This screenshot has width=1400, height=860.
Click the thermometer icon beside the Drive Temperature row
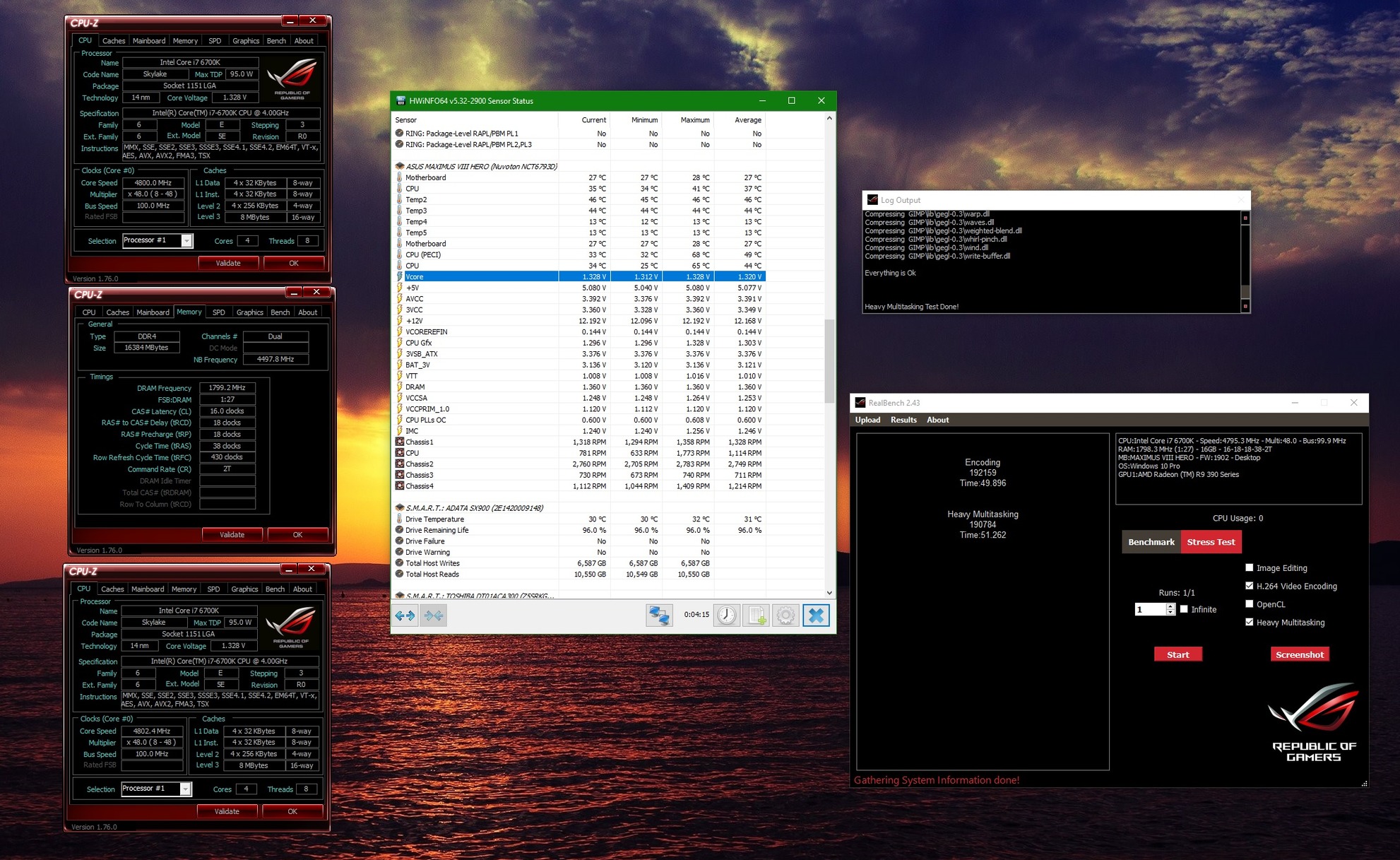tap(399, 519)
